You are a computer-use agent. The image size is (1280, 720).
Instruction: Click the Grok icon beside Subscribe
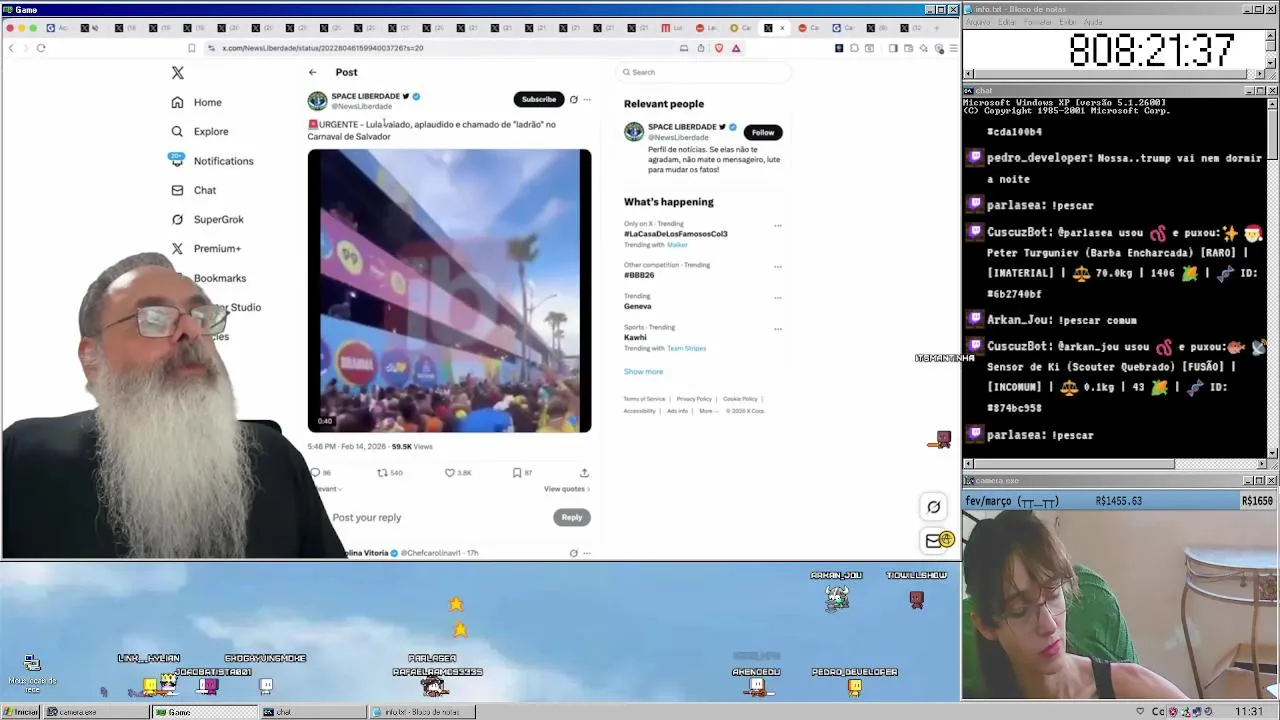[573, 99]
